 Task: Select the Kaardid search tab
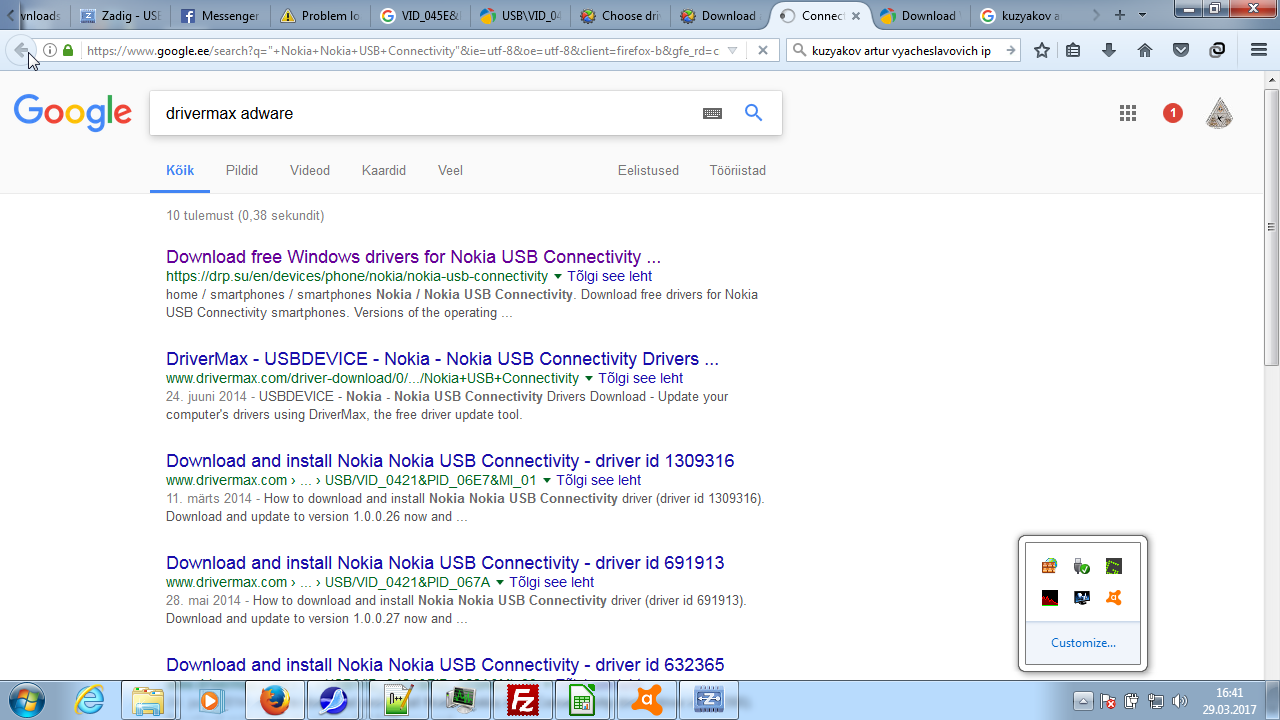(384, 171)
